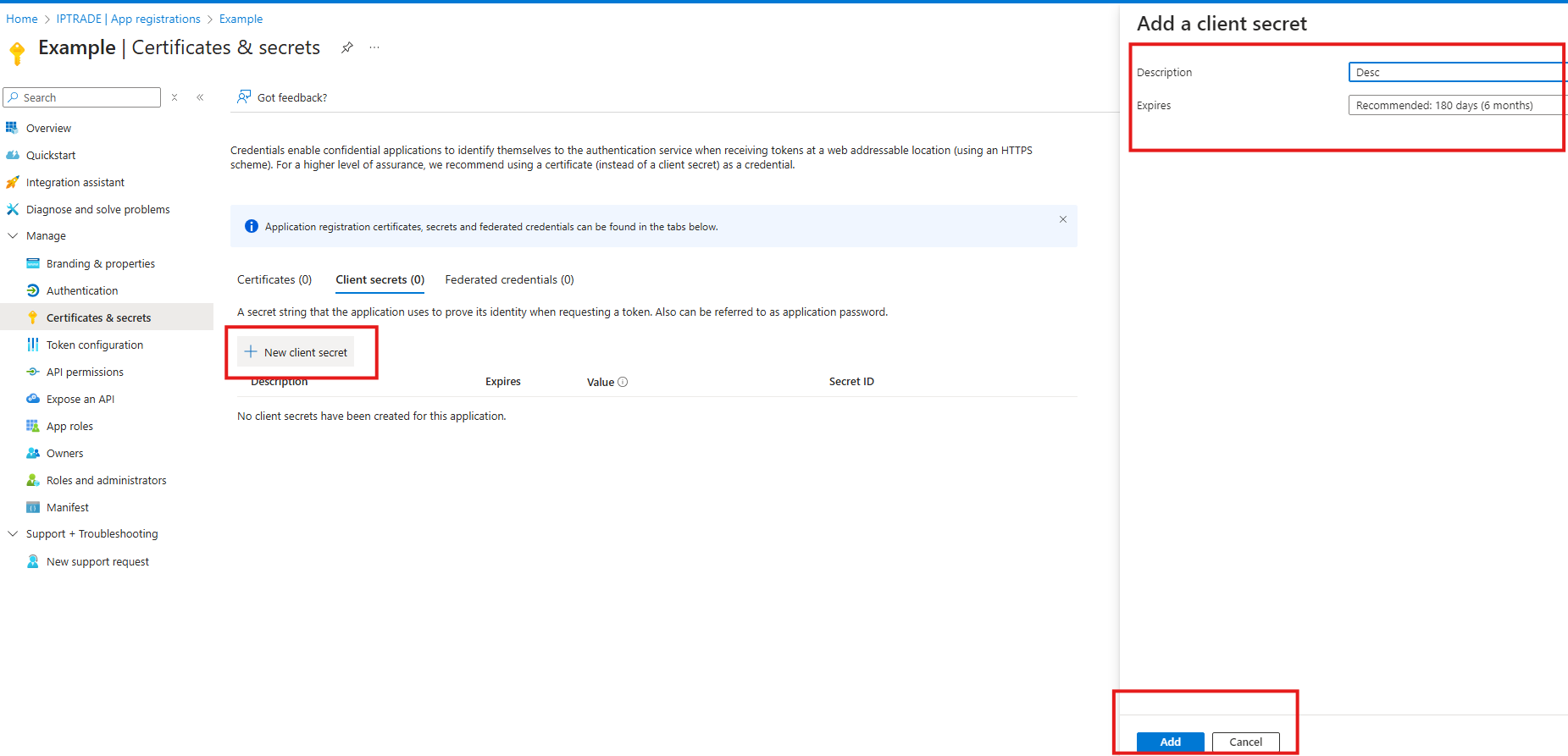The image size is (1568, 756).
Task: Click the Integration assistant rocket icon
Action: (12, 182)
